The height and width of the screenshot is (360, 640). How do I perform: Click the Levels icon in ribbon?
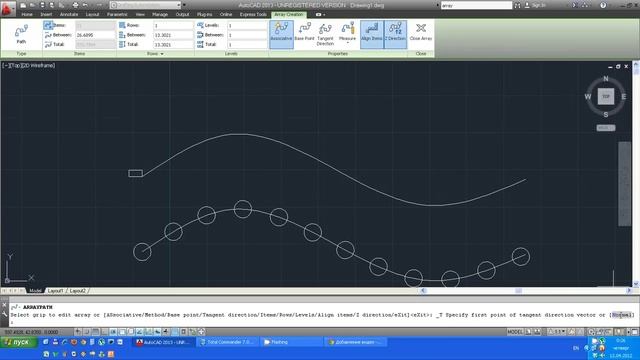pyautogui.click(x=200, y=25)
